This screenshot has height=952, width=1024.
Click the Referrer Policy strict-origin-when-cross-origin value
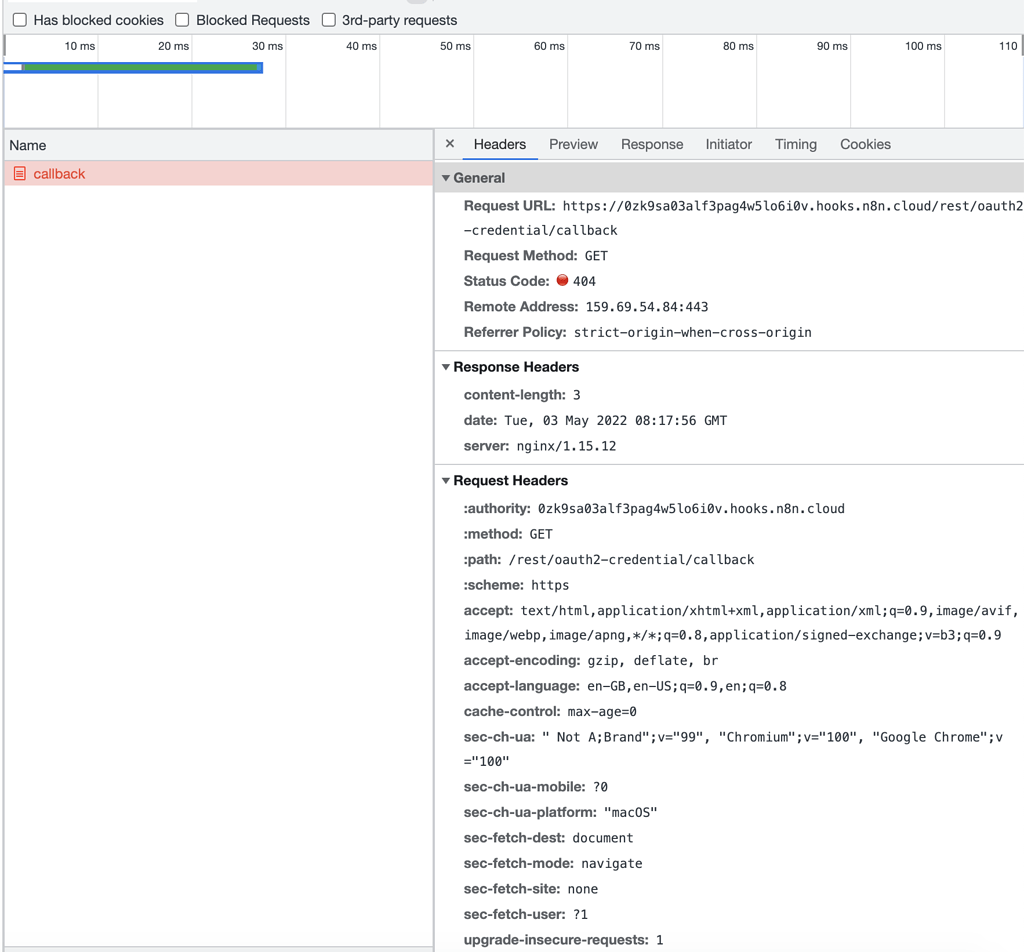[x=692, y=332]
